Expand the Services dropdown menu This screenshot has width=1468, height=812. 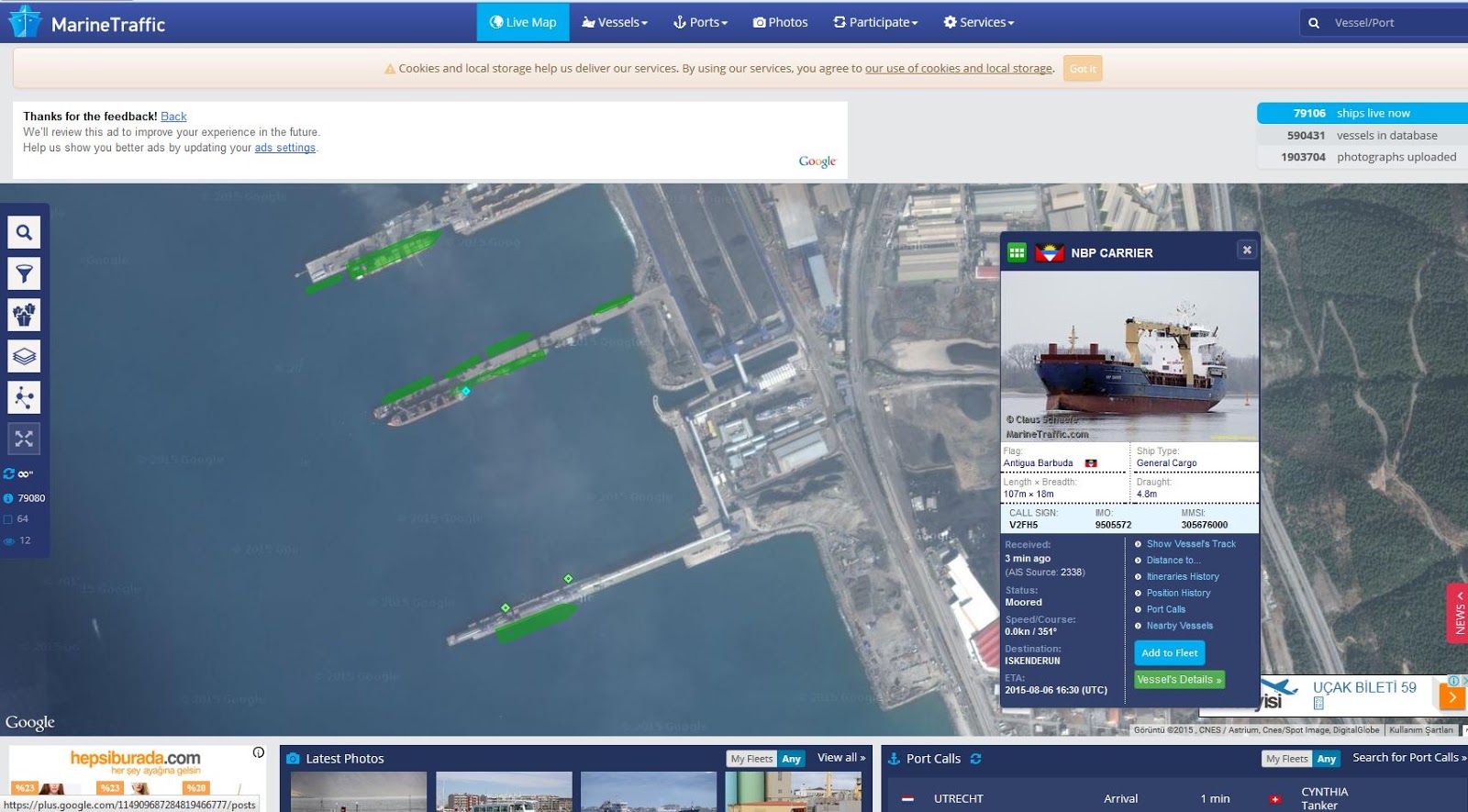click(x=979, y=22)
